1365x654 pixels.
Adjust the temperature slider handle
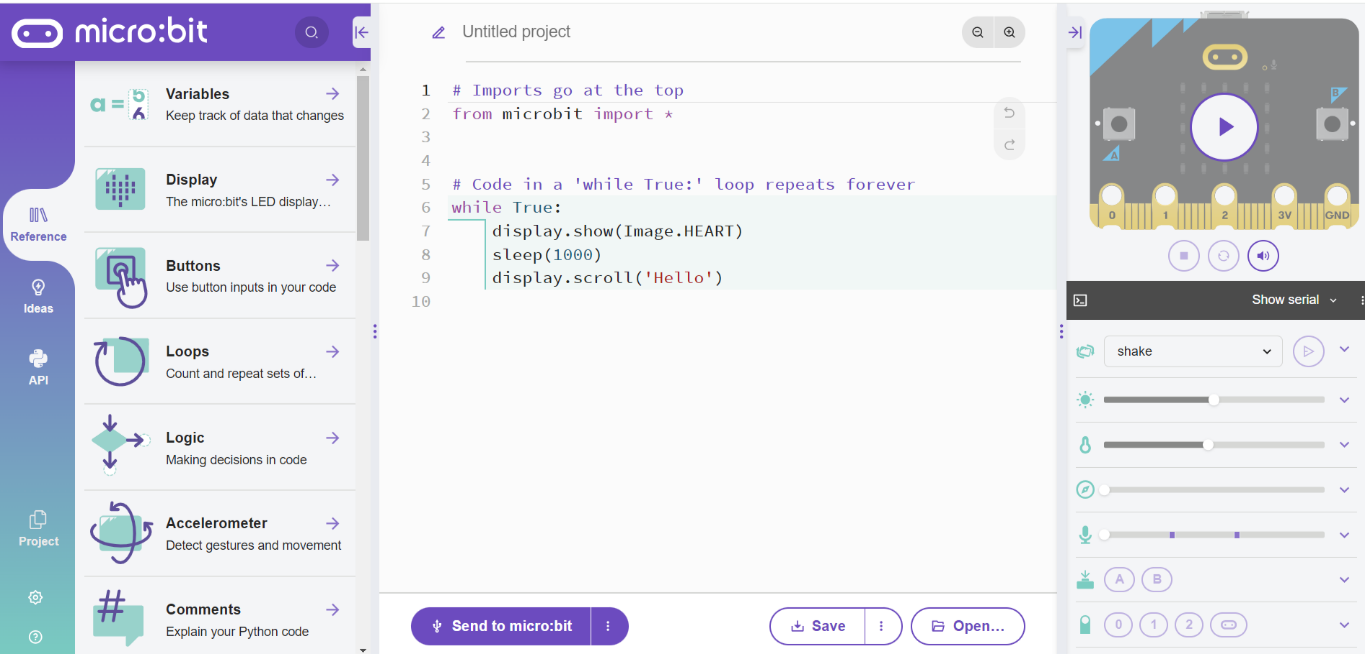coord(1208,444)
